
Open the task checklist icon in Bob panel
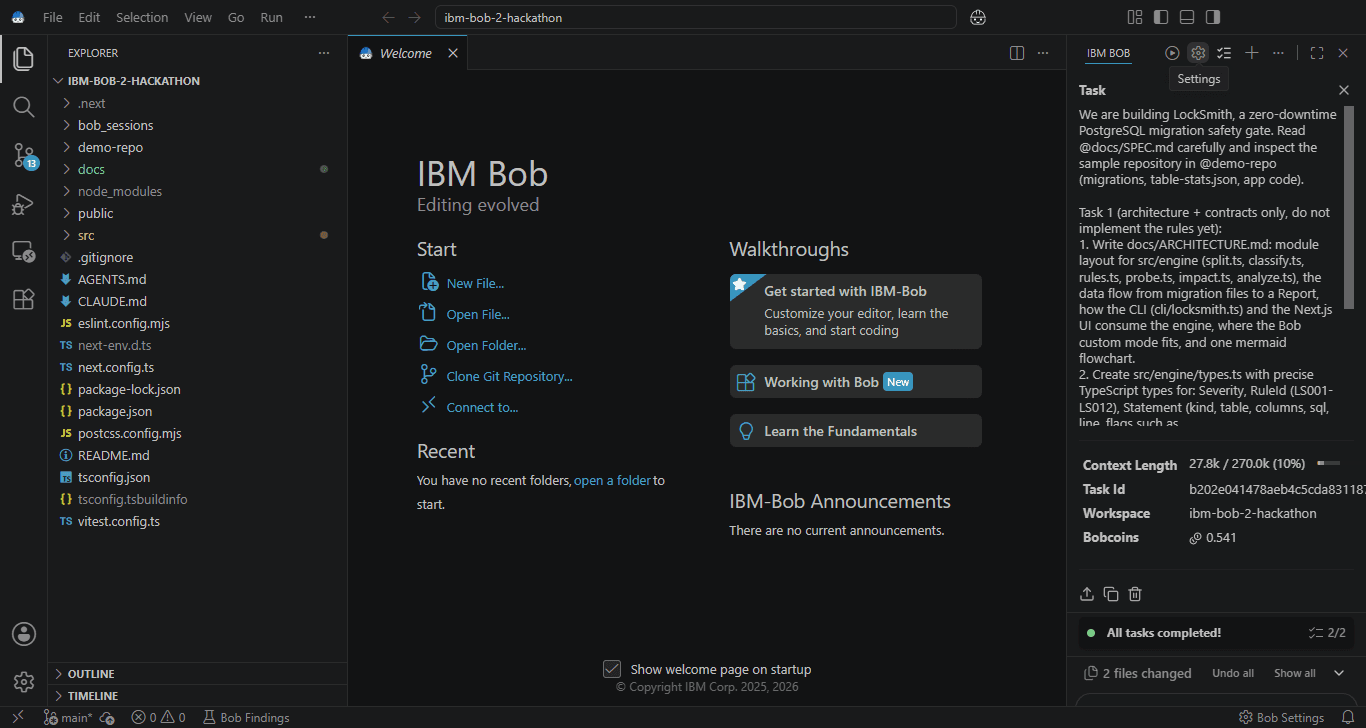pyautogui.click(x=1224, y=53)
